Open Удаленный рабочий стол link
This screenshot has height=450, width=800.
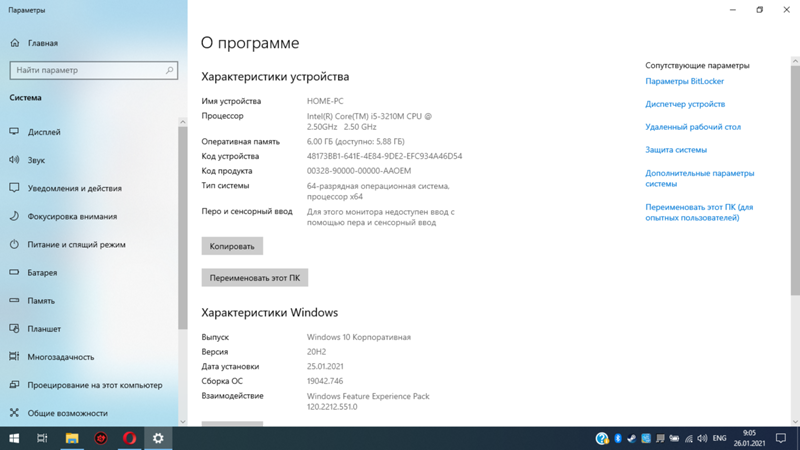(693, 127)
